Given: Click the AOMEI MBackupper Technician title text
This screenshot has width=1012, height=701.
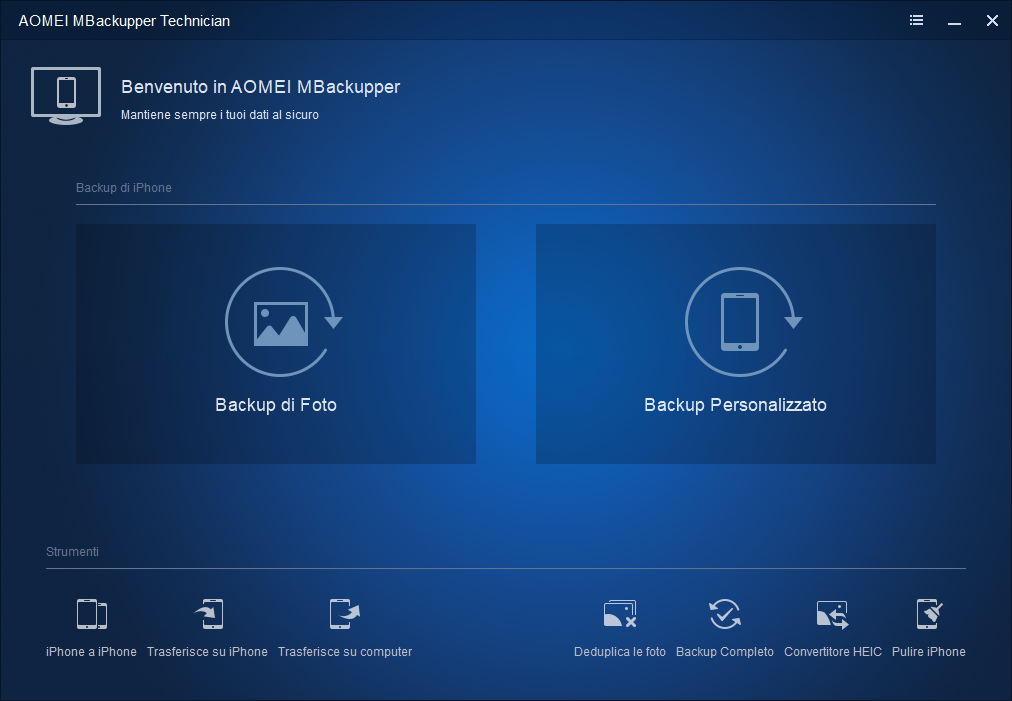Looking at the screenshot, I should tap(124, 21).
